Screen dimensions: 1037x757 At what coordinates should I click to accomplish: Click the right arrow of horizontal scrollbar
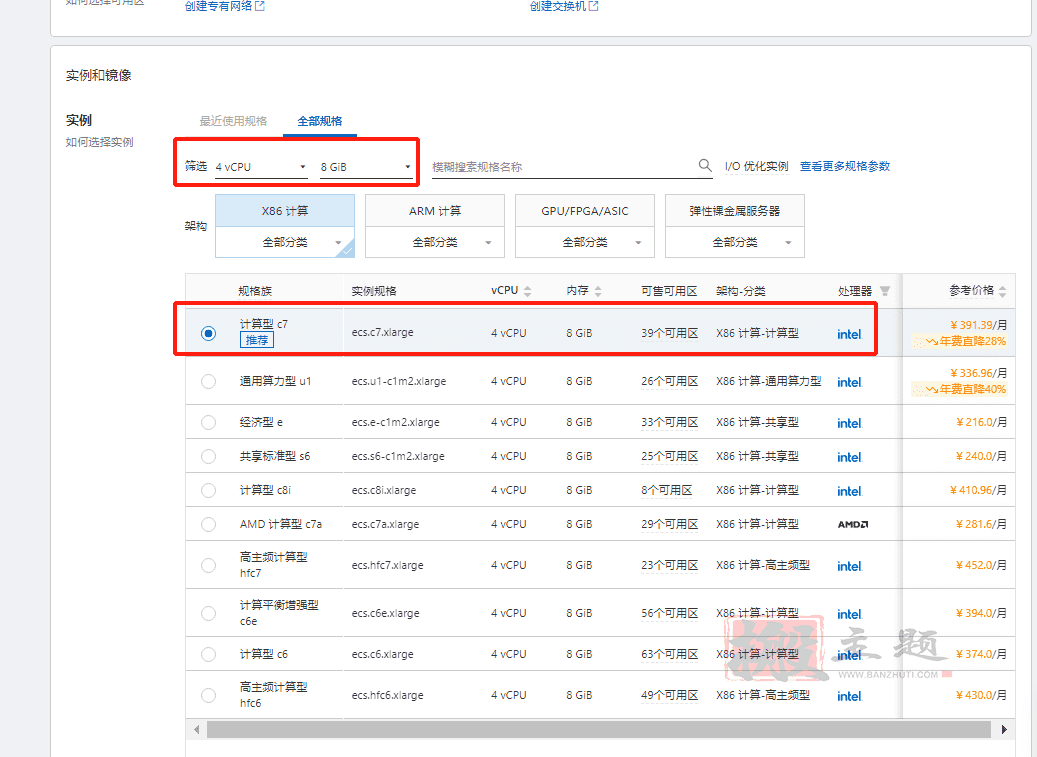tap(1004, 729)
